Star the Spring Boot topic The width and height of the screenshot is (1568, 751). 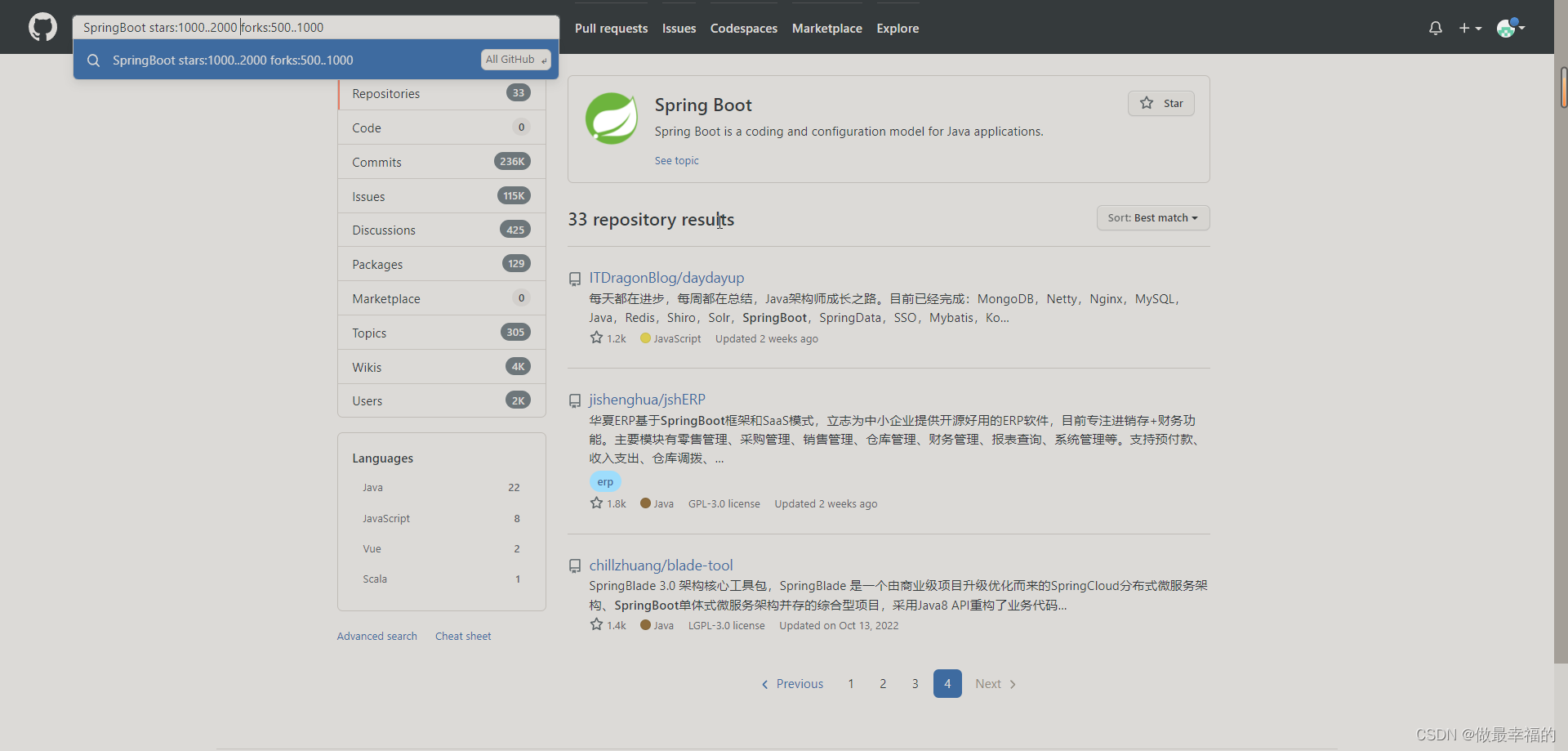[1160, 103]
